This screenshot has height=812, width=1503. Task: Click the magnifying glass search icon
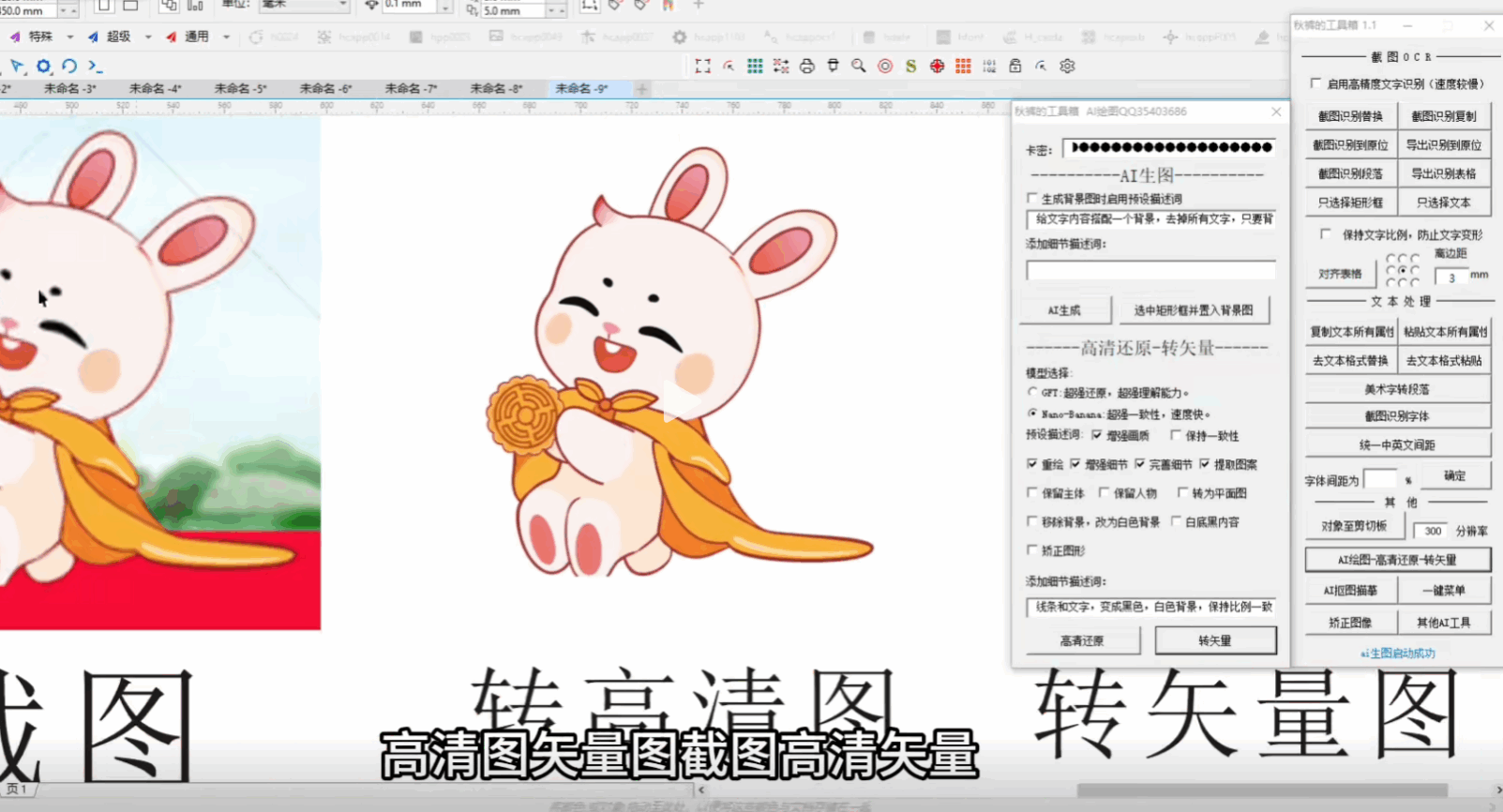[x=858, y=66]
